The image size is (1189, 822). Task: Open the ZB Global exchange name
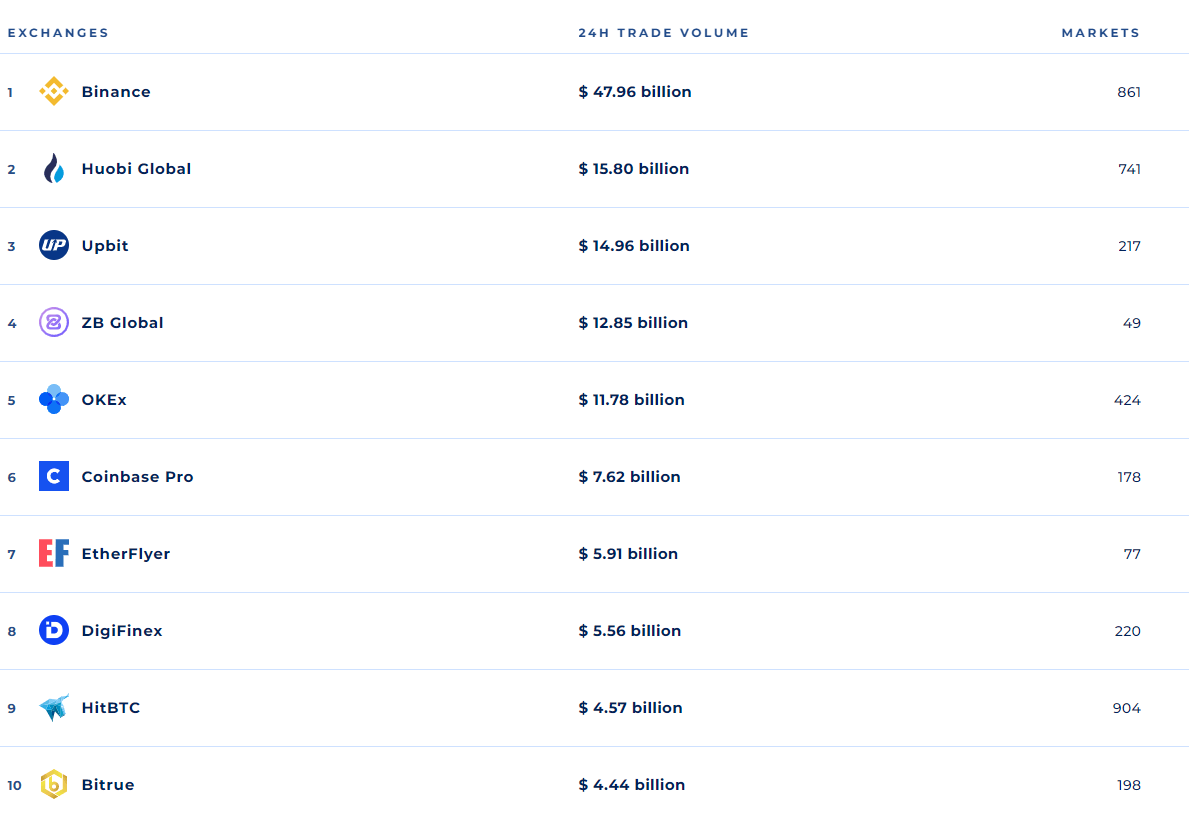(122, 322)
